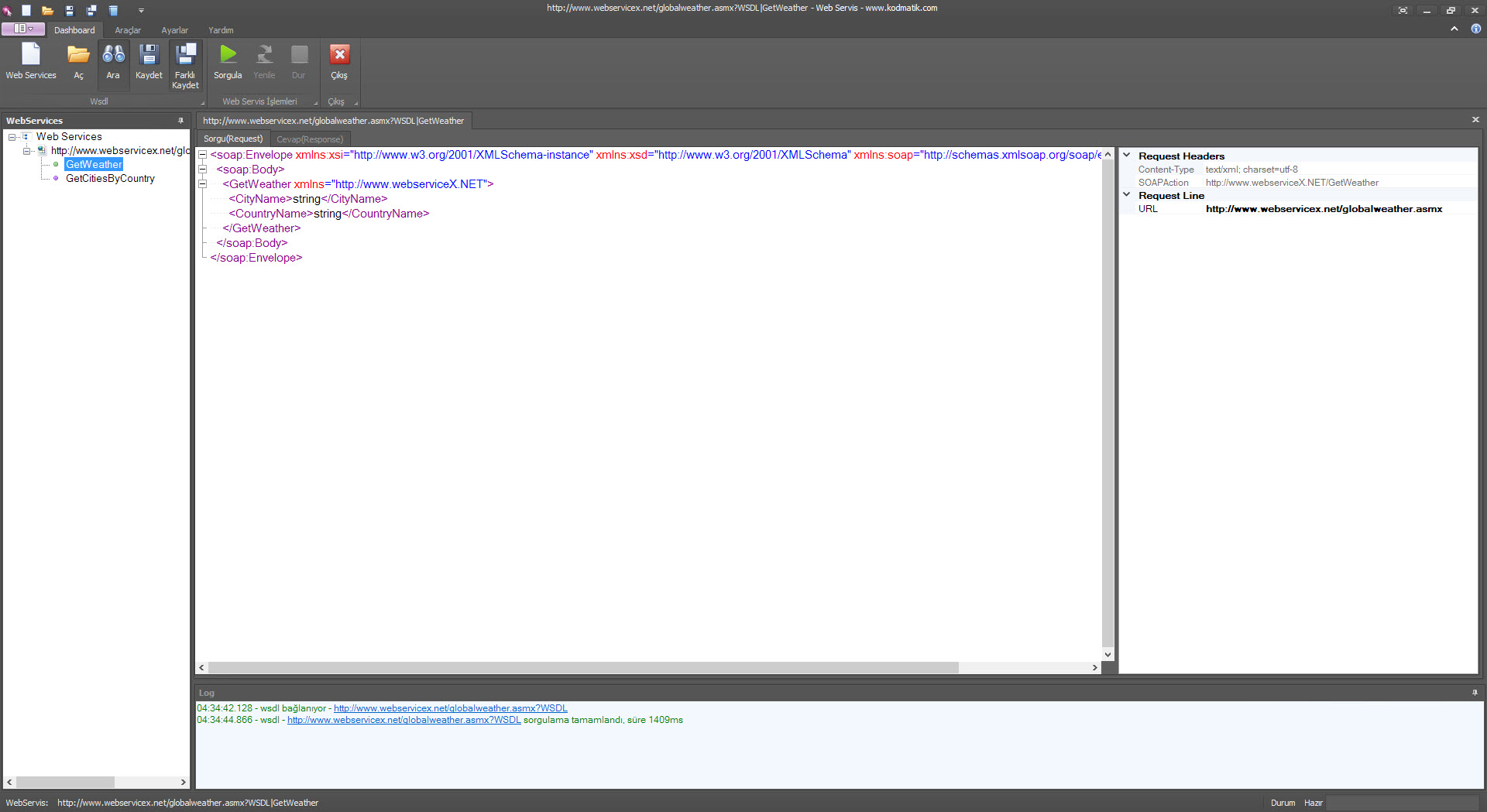The image size is (1487, 812).
Task: Click the first WSDL link in log
Action: click(x=450, y=708)
